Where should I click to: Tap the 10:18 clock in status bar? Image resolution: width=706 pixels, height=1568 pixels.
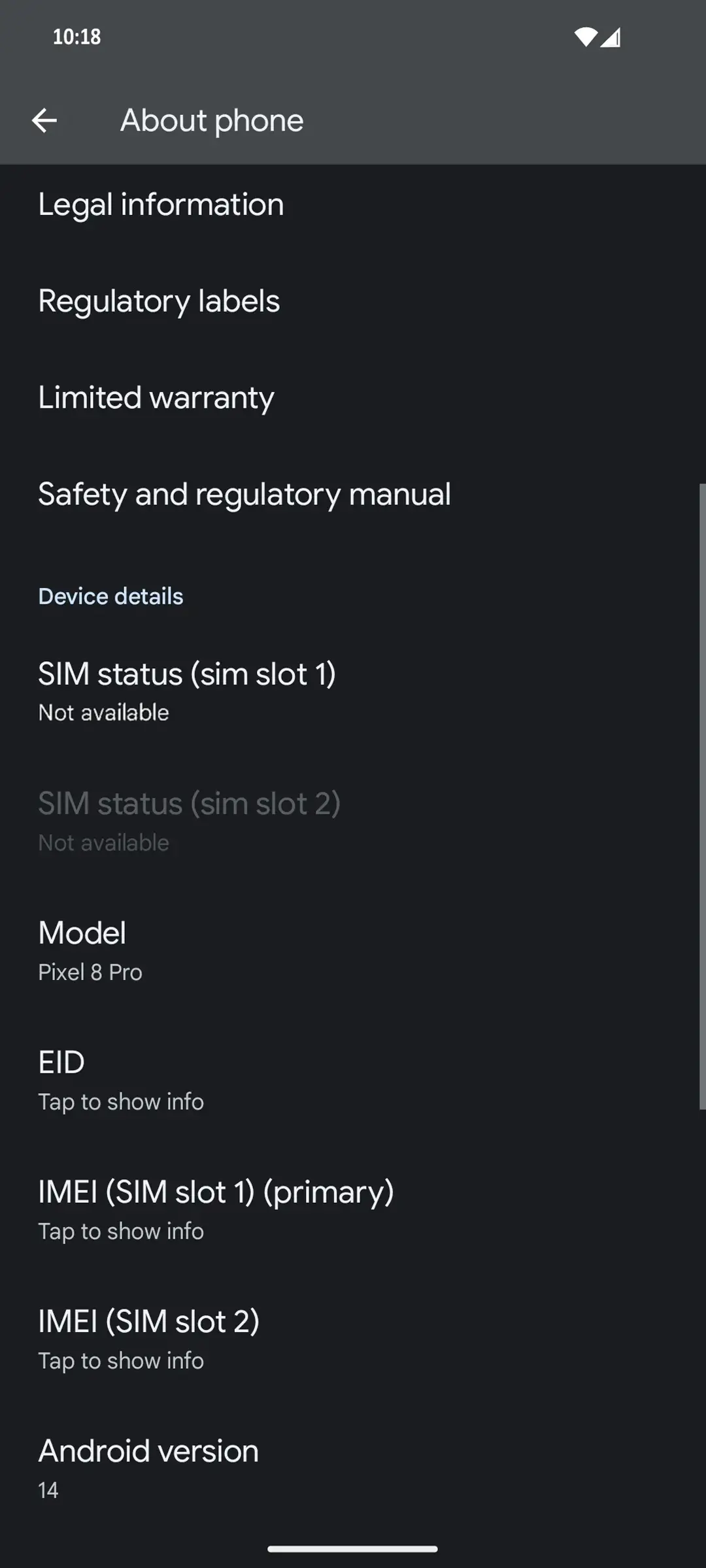click(x=76, y=37)
